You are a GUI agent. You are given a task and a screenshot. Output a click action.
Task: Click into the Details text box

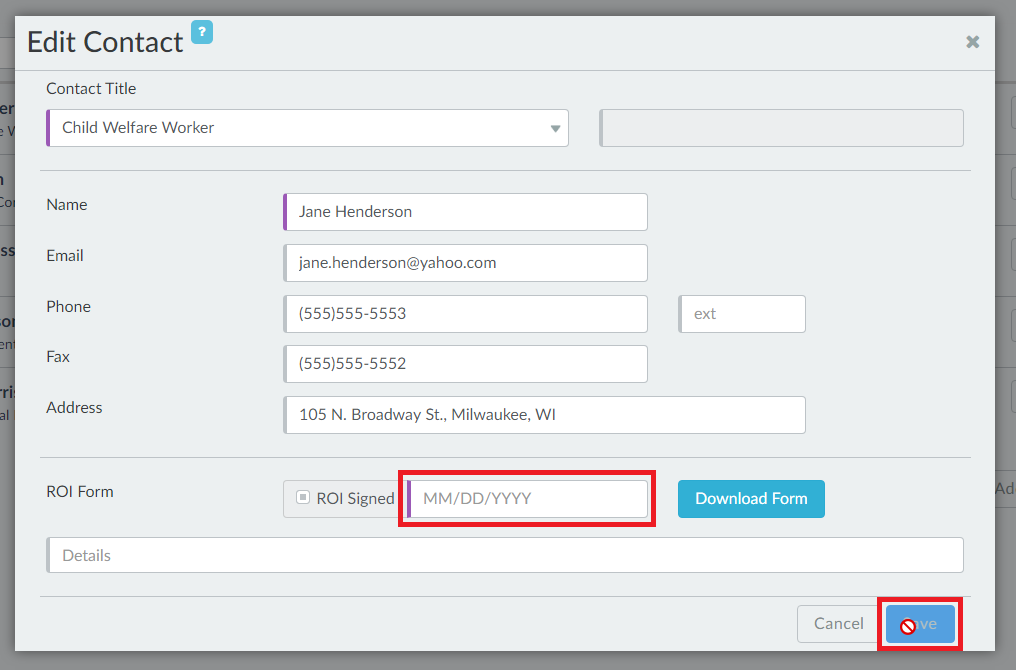point(505,555)
